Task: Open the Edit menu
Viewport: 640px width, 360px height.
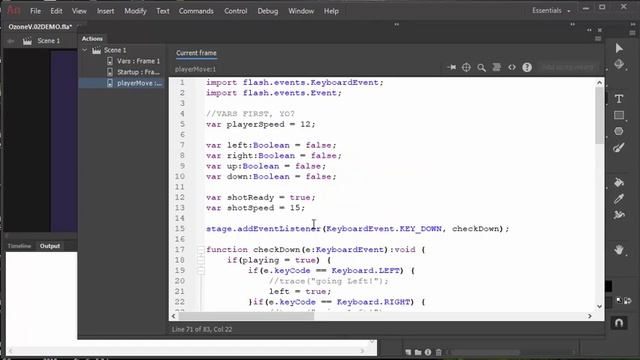Action: tap(56, 11)
